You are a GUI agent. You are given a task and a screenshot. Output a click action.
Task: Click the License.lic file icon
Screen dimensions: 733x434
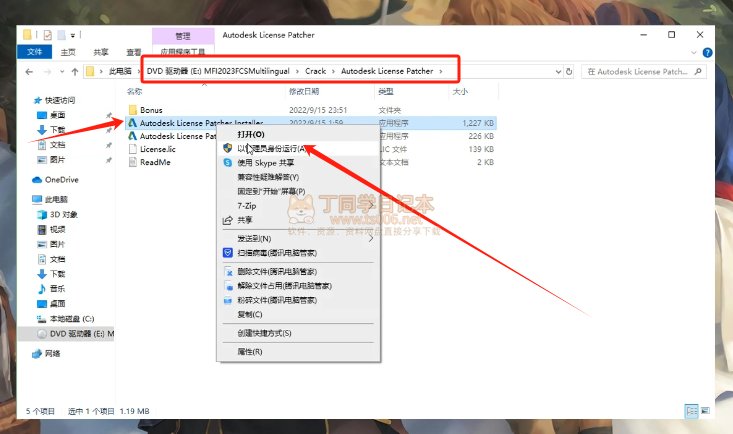pyautogui.click(x=133, y=149)
